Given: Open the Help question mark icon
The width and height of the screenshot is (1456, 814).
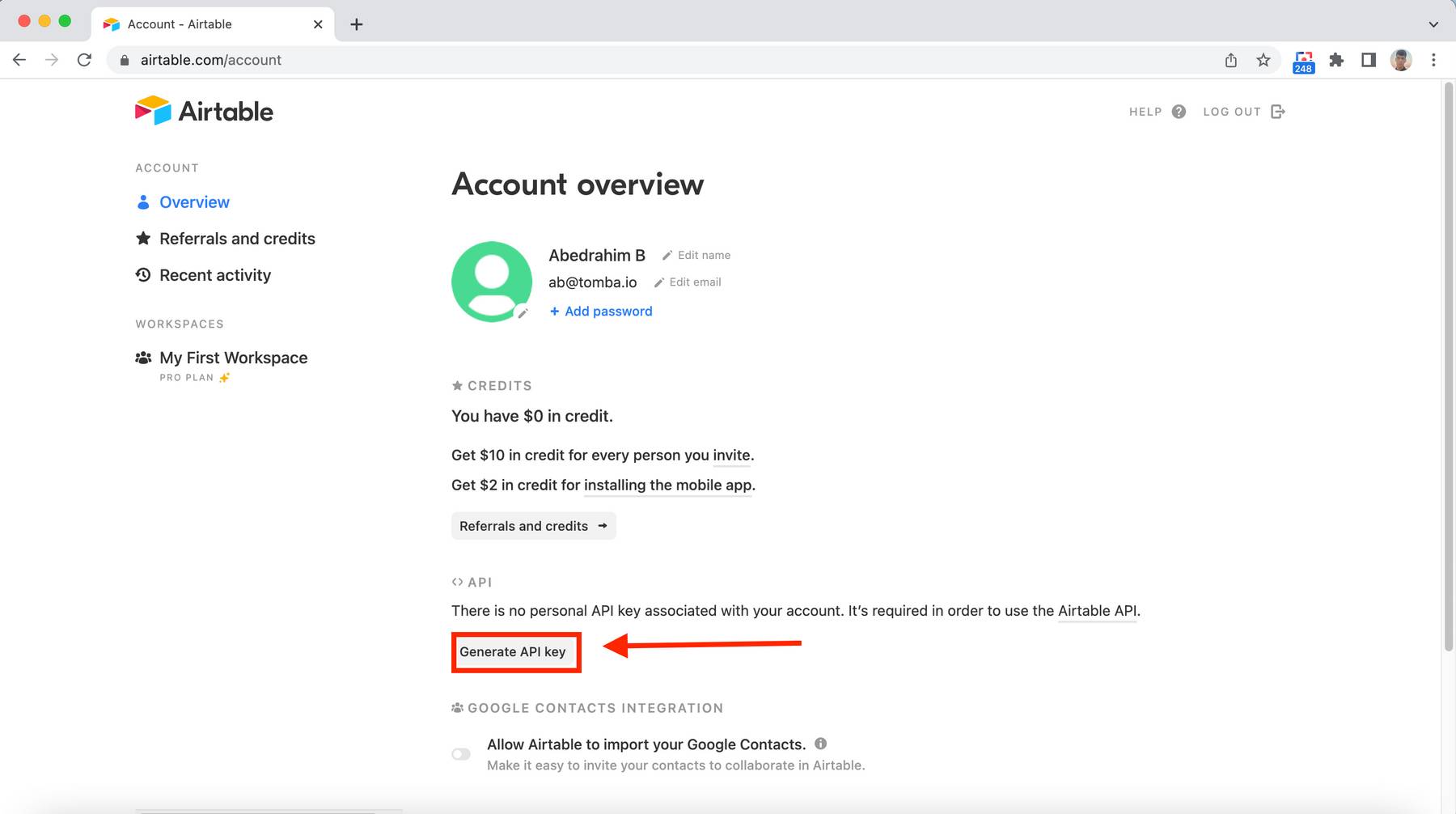Looking at the screenshot, I should (1179, 112).
